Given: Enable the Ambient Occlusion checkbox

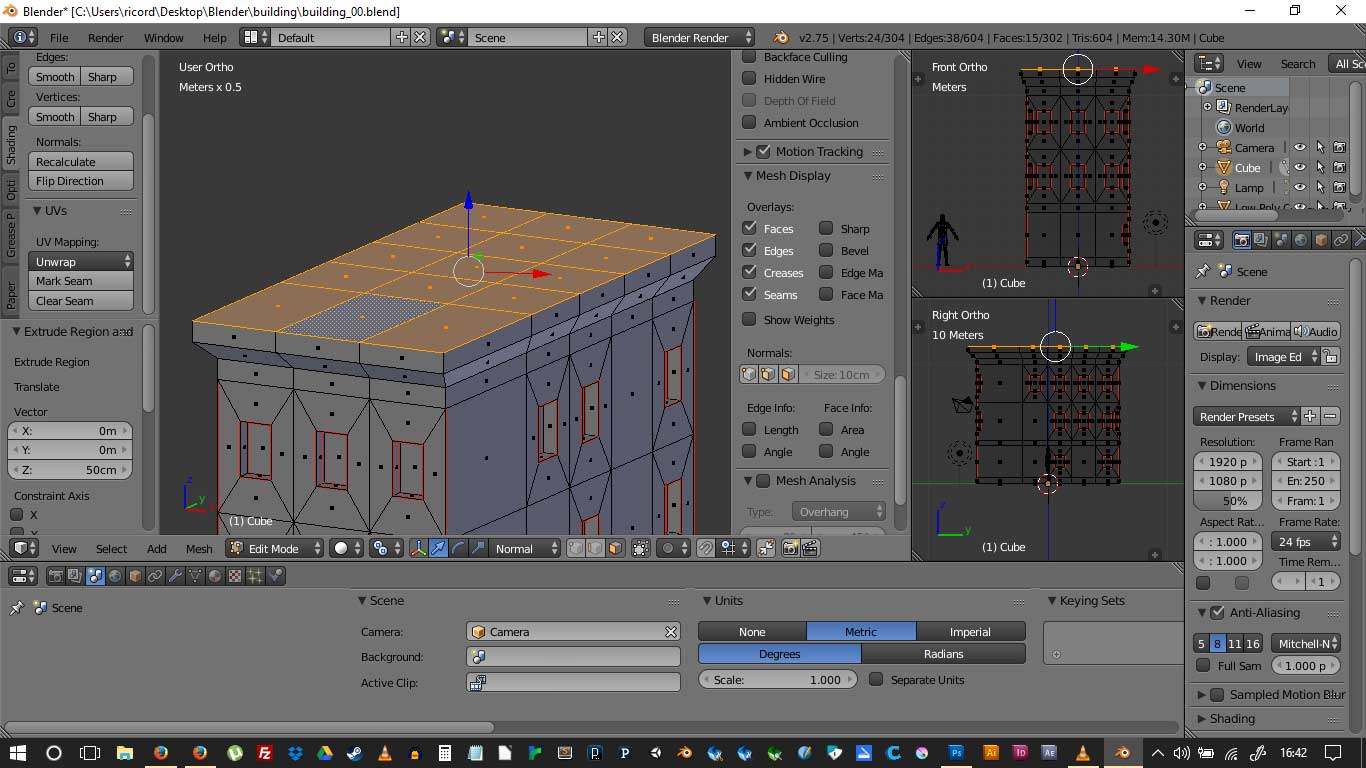Looking at the screenshot, I should click(x=749, y=123).
